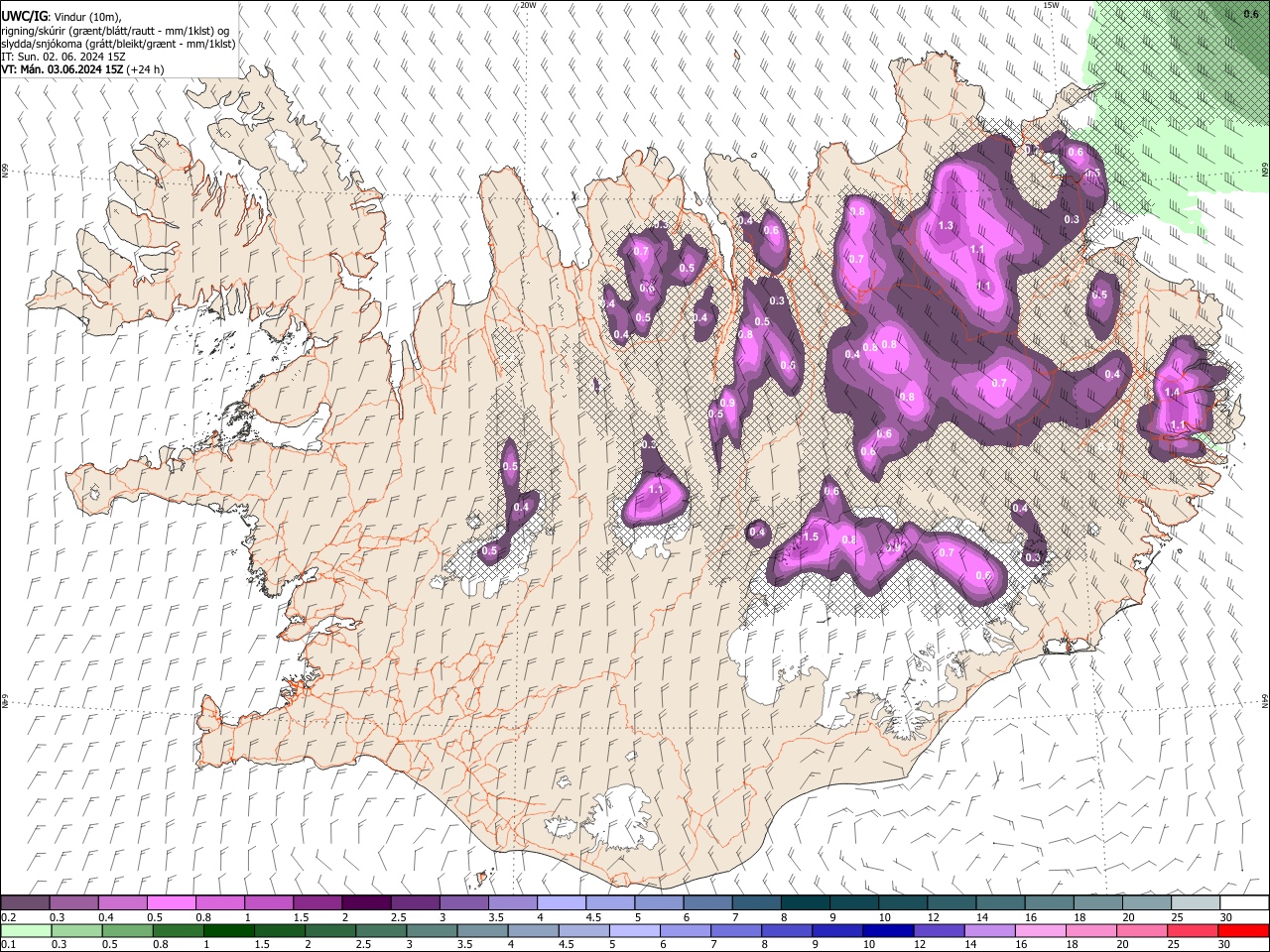This screenshot has height=952, width=1270.
Task: Click the '18' label in lower legend row
Action: 1079,945
